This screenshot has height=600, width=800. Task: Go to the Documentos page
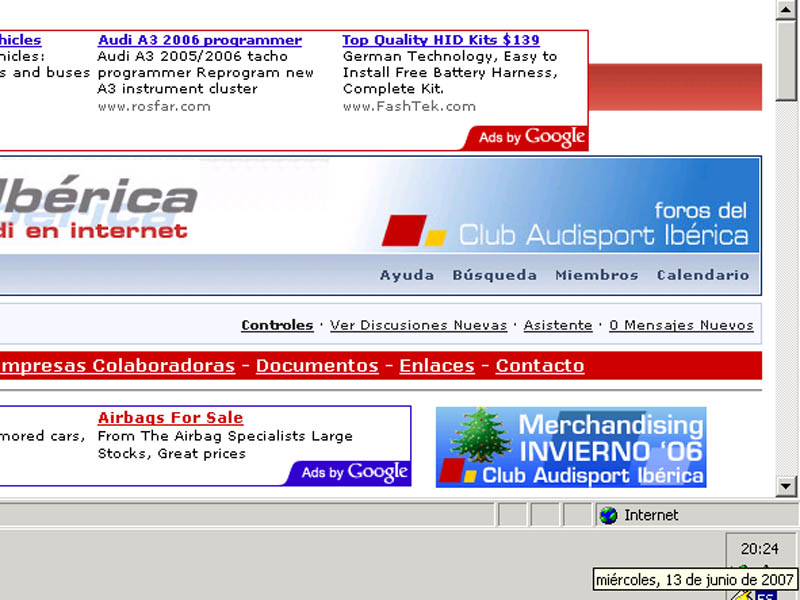[317, 365]
